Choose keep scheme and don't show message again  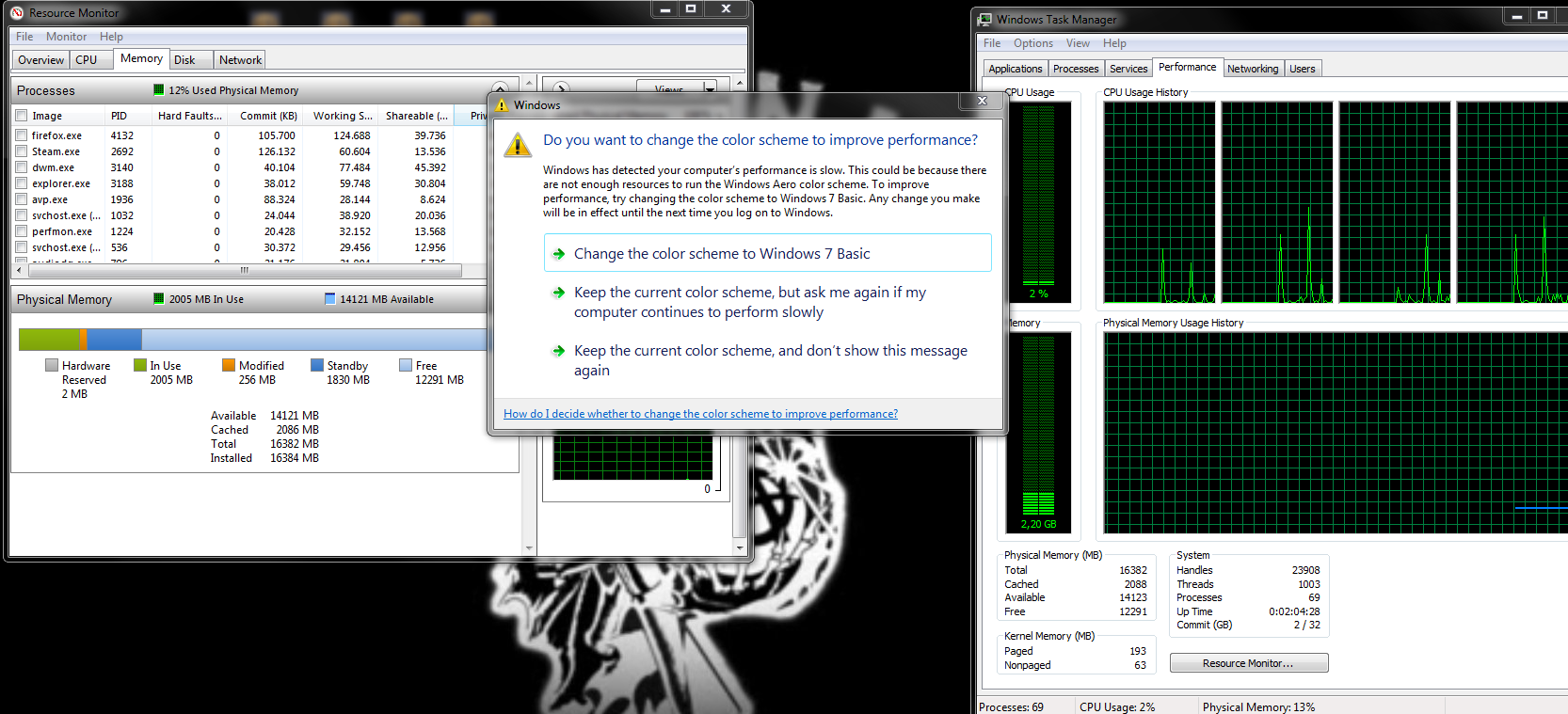pyautogui.click(x=767, y=360)
